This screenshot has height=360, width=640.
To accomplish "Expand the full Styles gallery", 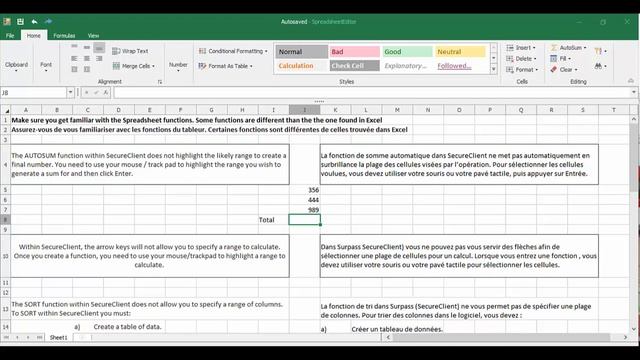I will [x=493, y=69].
